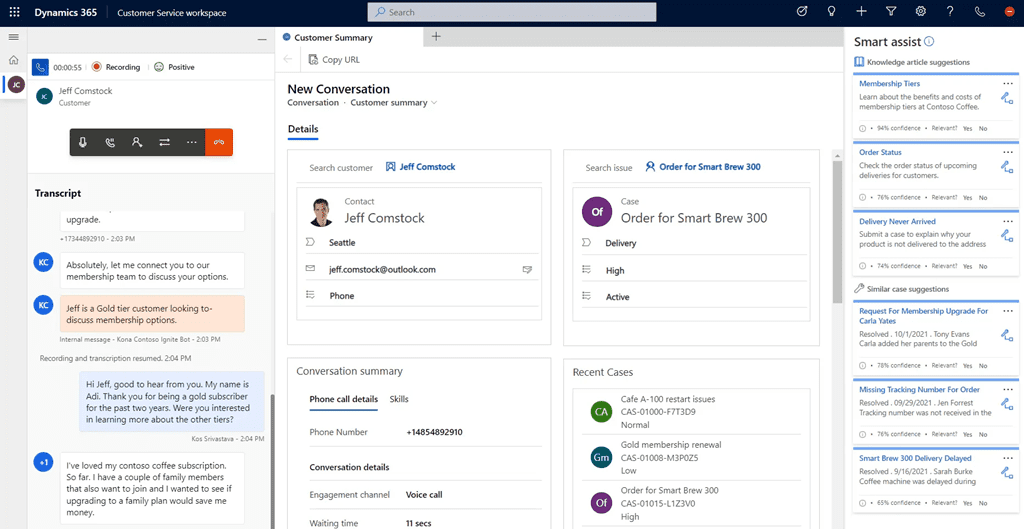Expand the Customer summary form dropdown

click(x=435, y=103)
